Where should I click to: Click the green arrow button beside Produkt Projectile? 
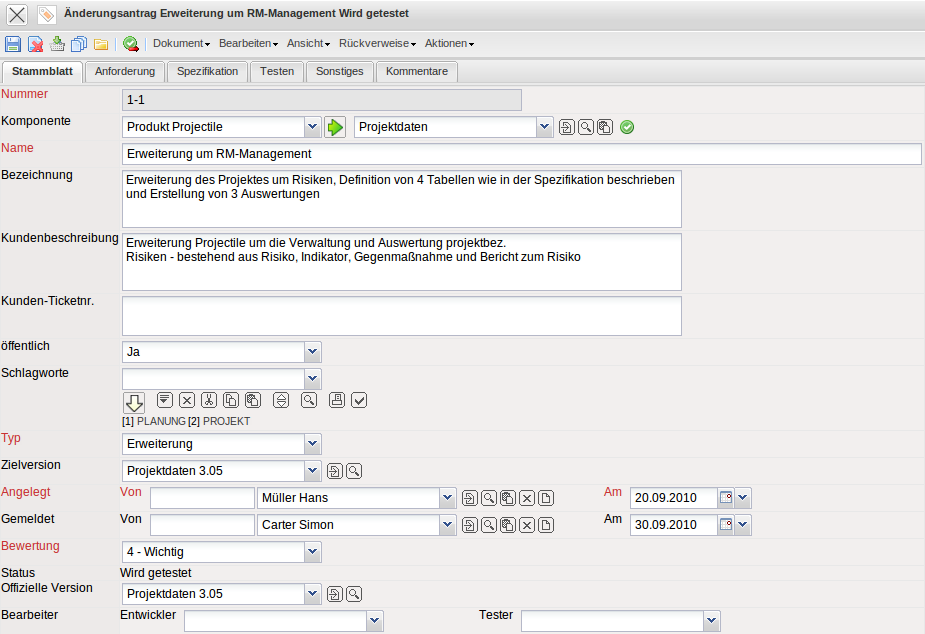point(335,127)
